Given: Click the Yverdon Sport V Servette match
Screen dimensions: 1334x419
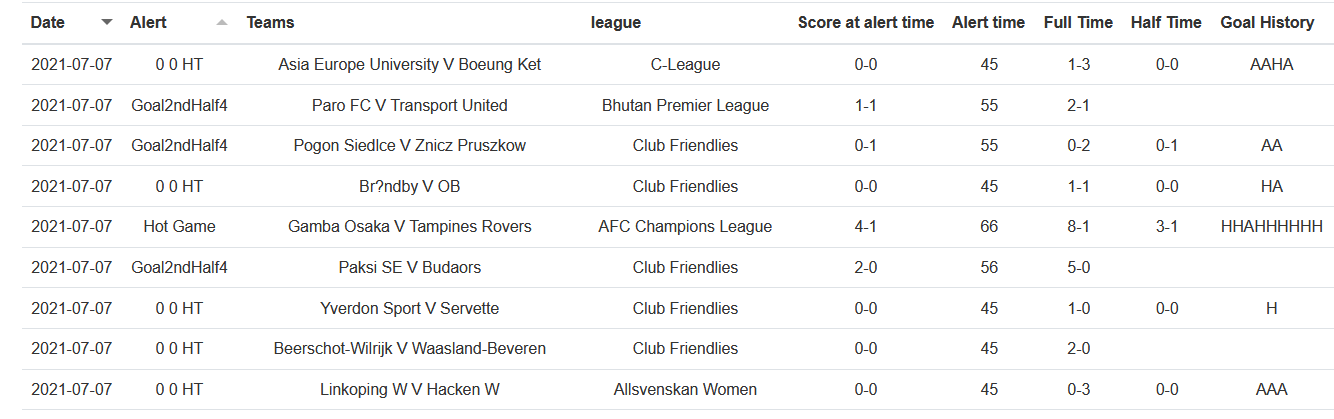Looking at the screenshot, I should 410,308.
